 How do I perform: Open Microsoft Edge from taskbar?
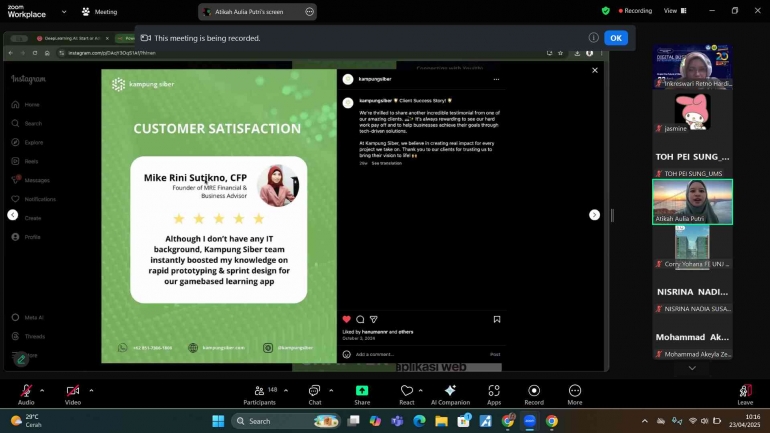coord(419,421)
